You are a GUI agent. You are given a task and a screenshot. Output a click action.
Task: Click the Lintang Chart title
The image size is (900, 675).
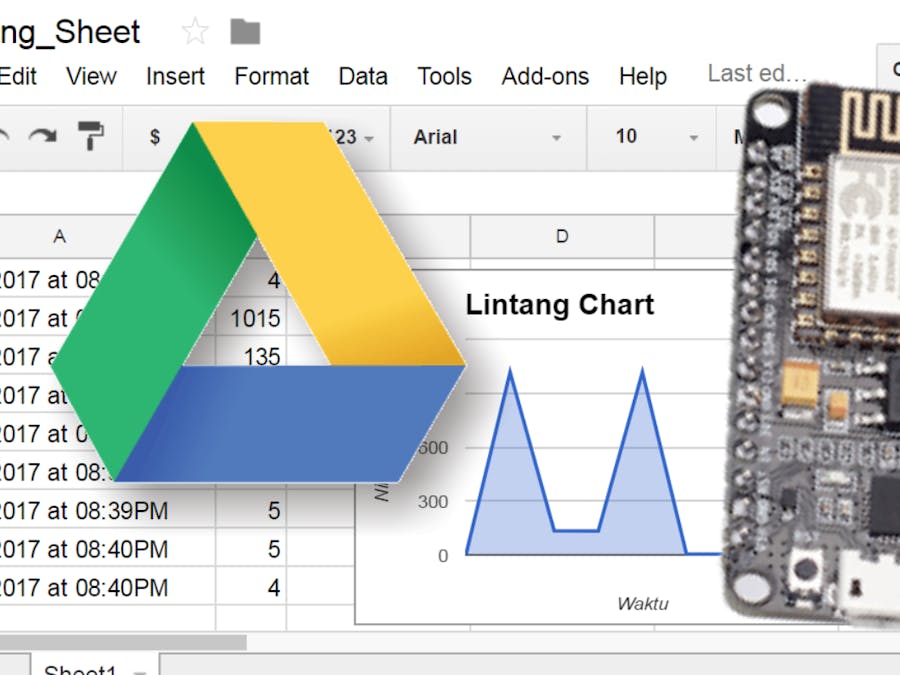pos(560,305)
